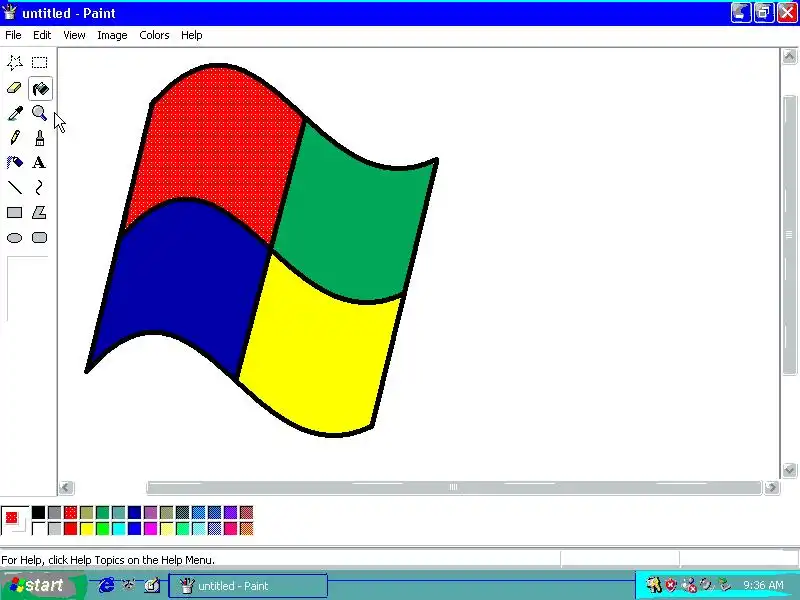The height and width of the screenshot is (600, 800).
Task: Pick the yellow color swatch
Action: coord(87,529)
